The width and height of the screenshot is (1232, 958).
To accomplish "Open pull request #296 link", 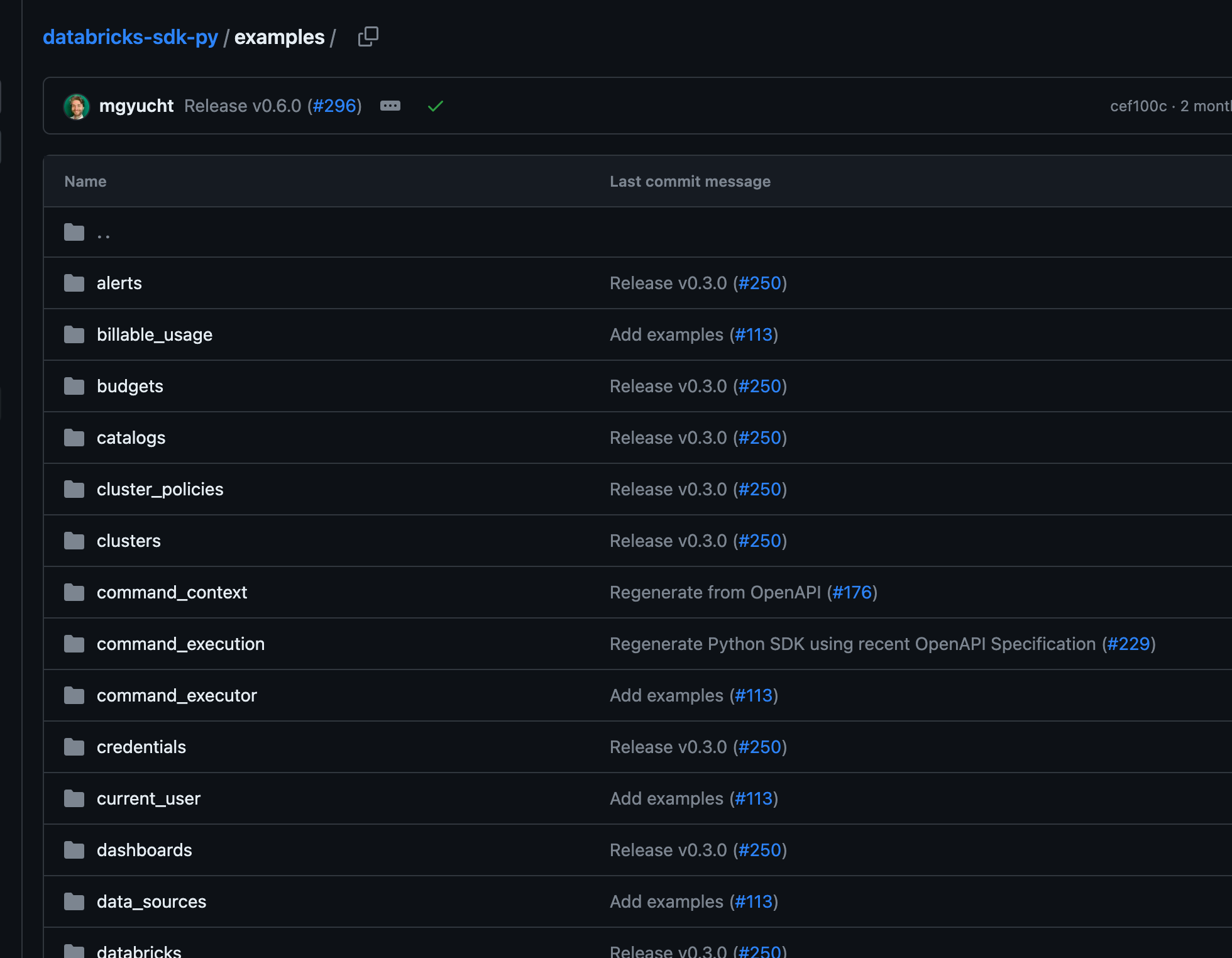I will coord(335,106).
